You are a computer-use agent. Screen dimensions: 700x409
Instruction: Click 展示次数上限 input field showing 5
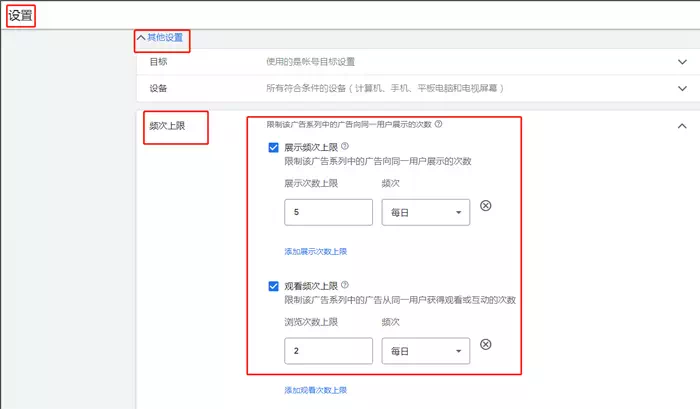328,212
